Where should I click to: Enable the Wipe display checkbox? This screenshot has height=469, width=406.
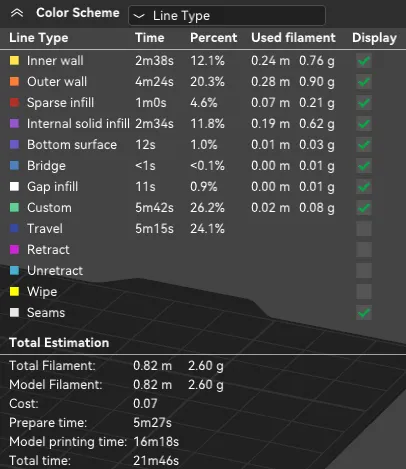pos(364,292)
